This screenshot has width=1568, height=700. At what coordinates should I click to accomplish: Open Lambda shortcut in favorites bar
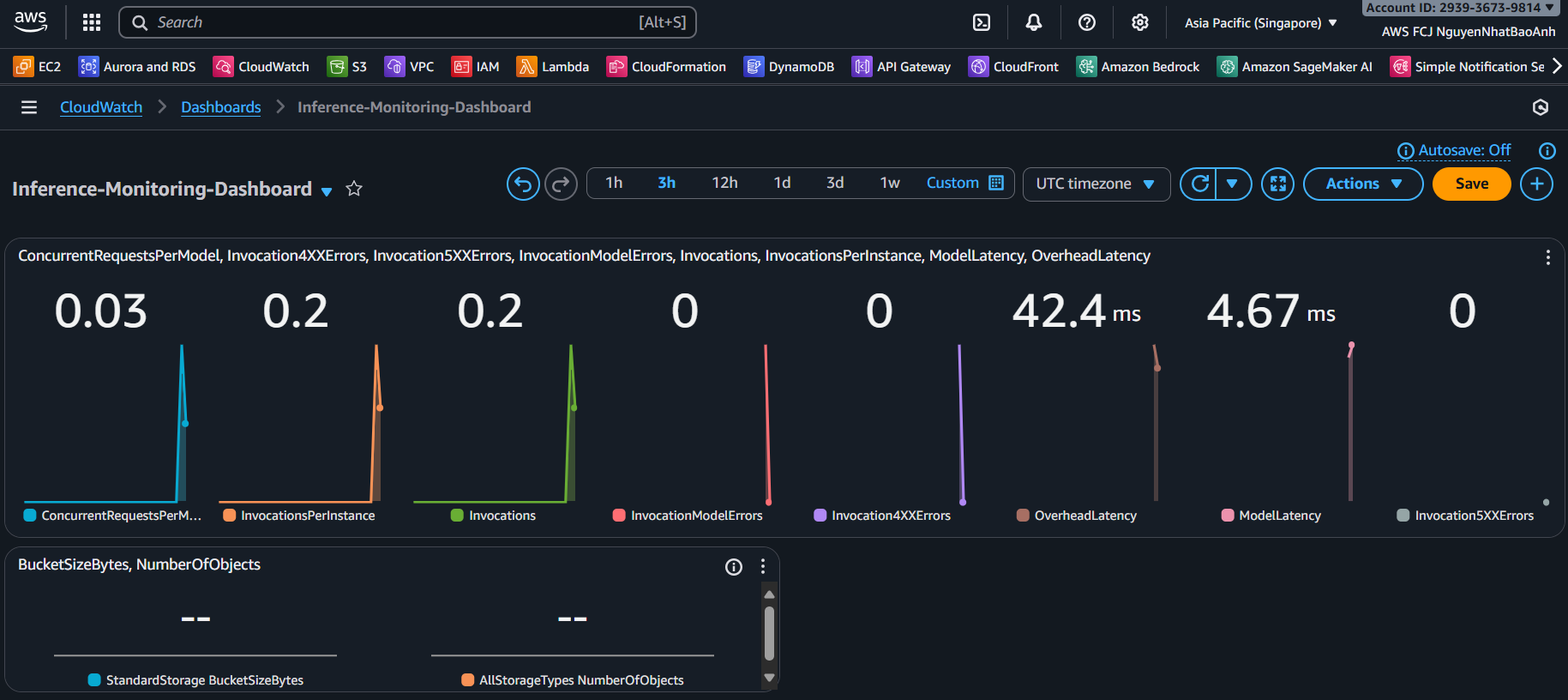click(x=553, y=67)
